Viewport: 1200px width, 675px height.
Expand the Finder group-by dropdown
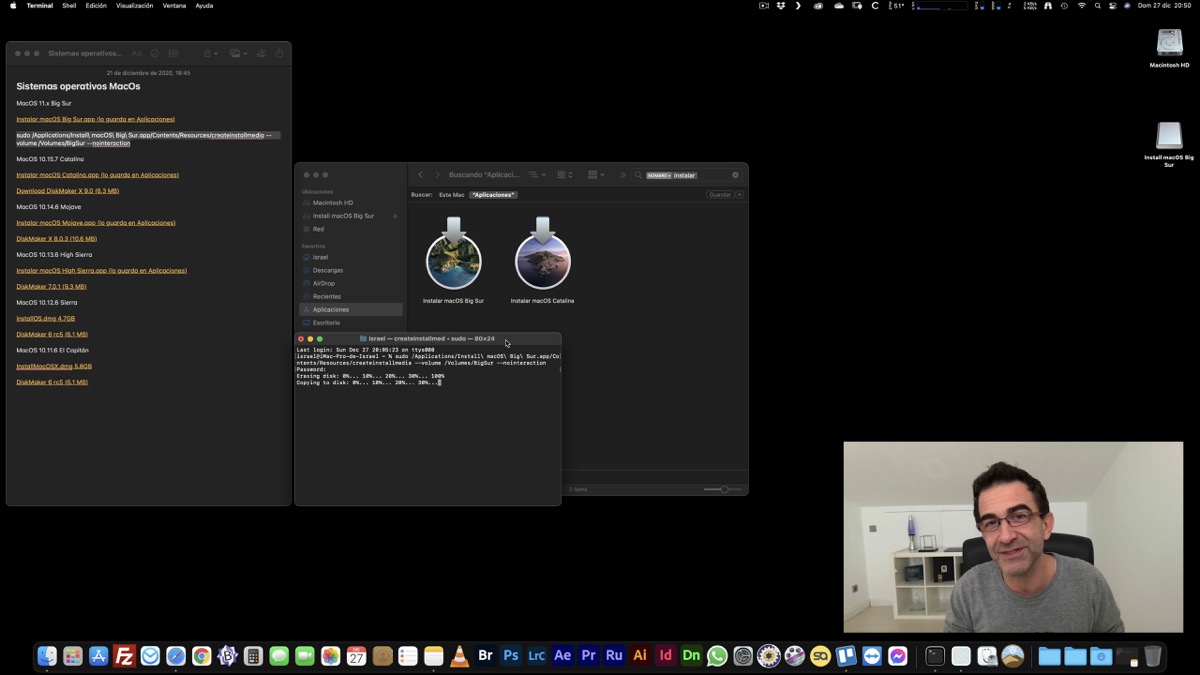(x=596, y=175)
